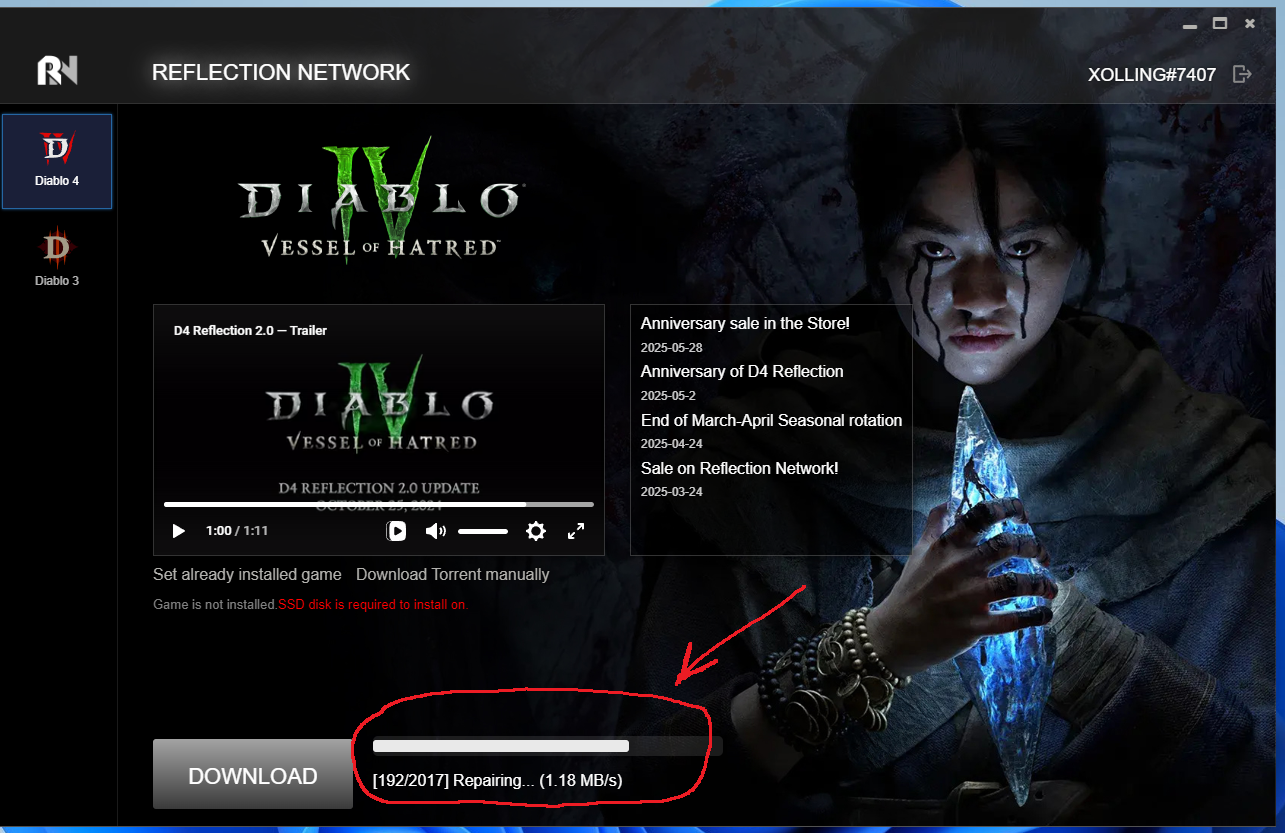This screenshot has height=833, width=1285.
Task: Click the repair progress bar
Action: 547,746
